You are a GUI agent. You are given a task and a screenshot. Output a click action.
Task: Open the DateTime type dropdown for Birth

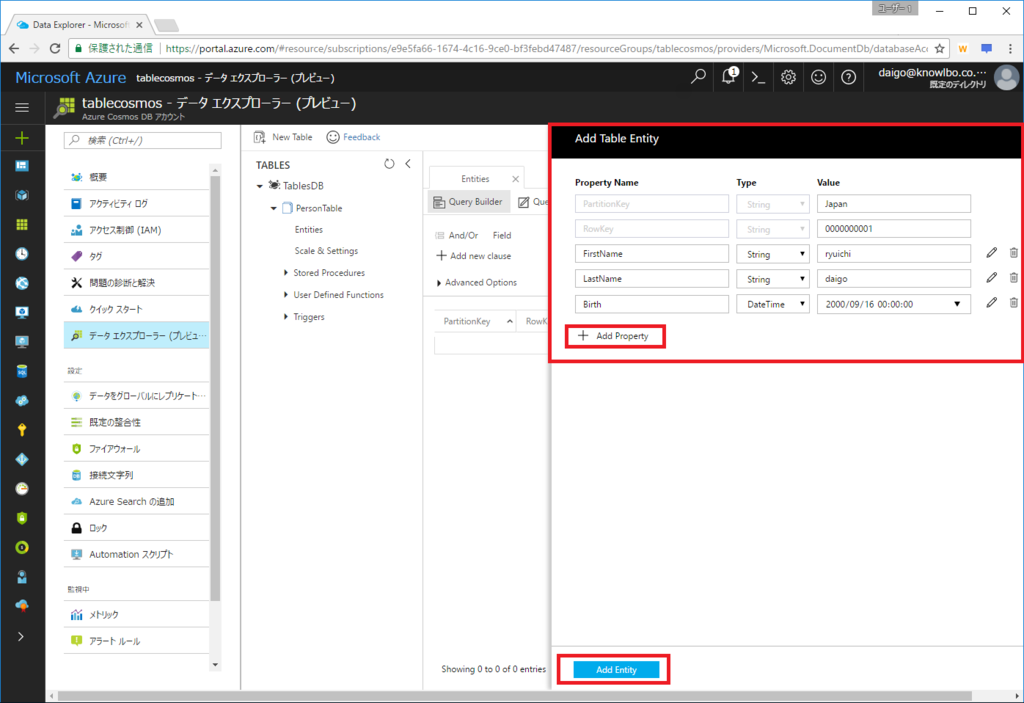pos(773,304)
